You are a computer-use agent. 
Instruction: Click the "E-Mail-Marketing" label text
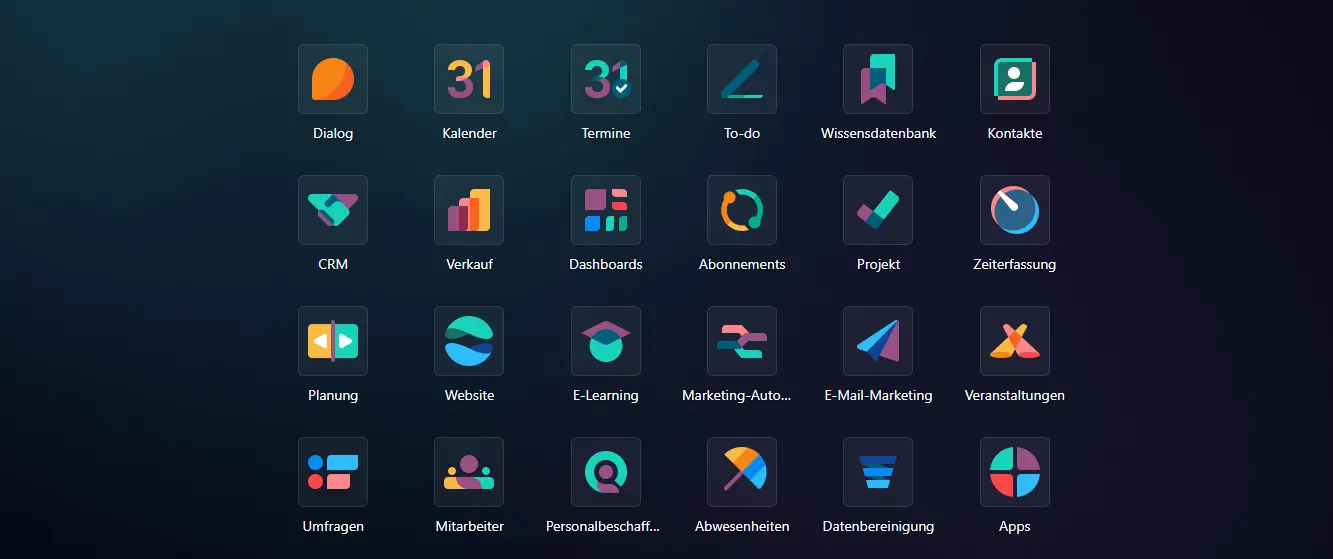(x=878, y=395)
